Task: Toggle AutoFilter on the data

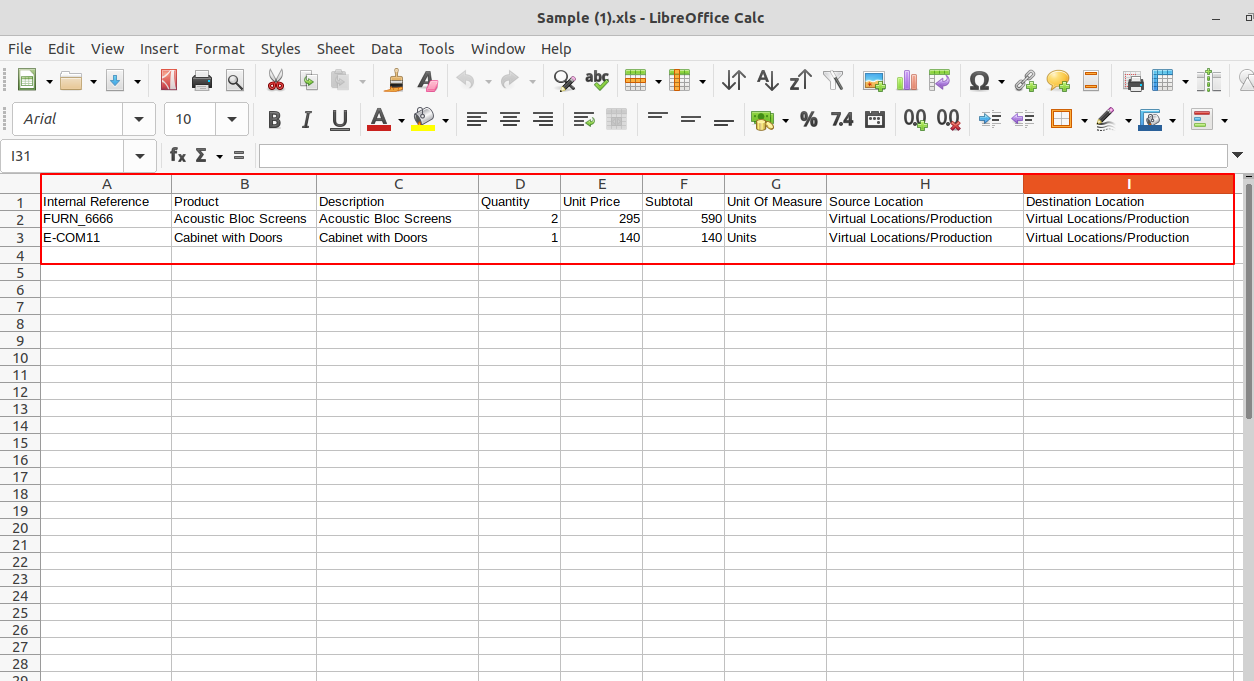Action: [833, 81]
